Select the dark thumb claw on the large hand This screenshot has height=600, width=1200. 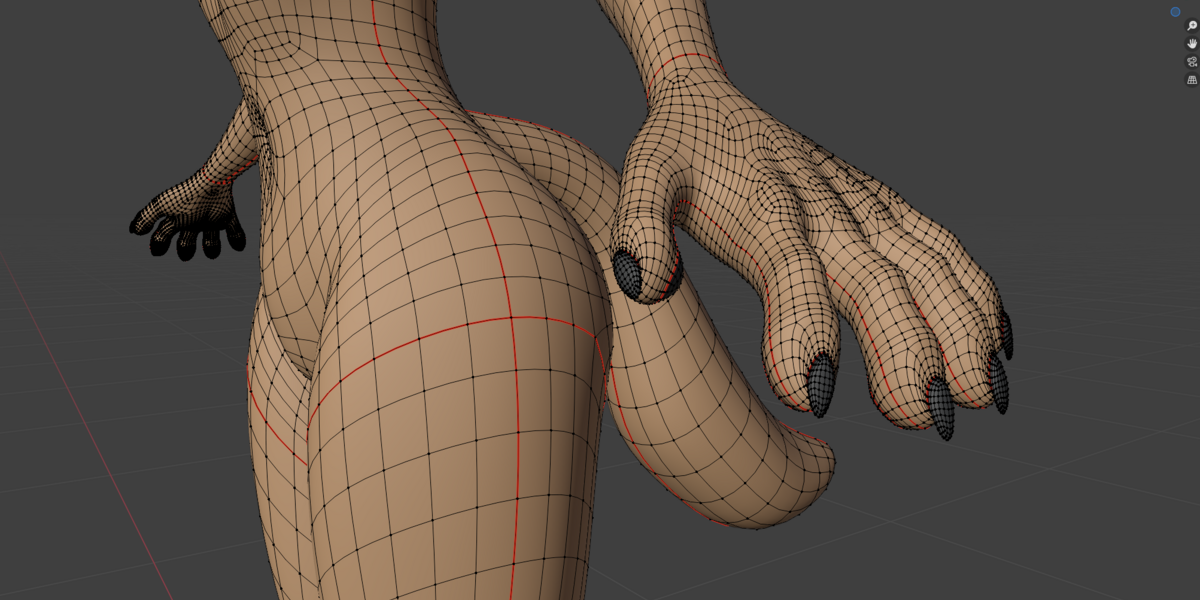628,273
